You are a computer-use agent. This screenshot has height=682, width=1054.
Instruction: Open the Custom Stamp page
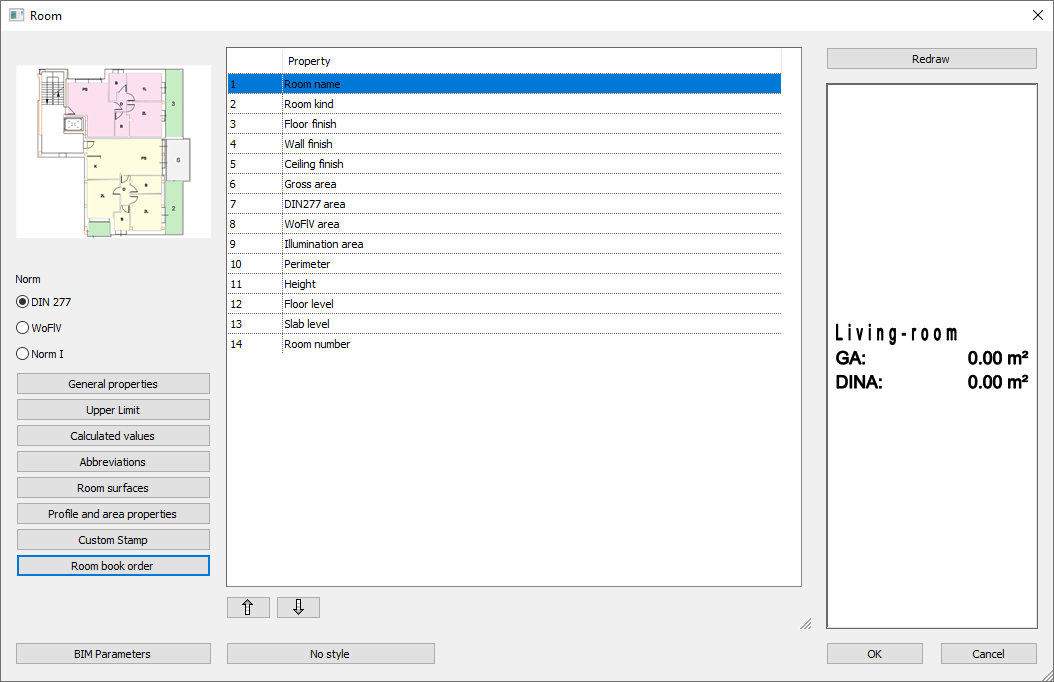[113, 540]
